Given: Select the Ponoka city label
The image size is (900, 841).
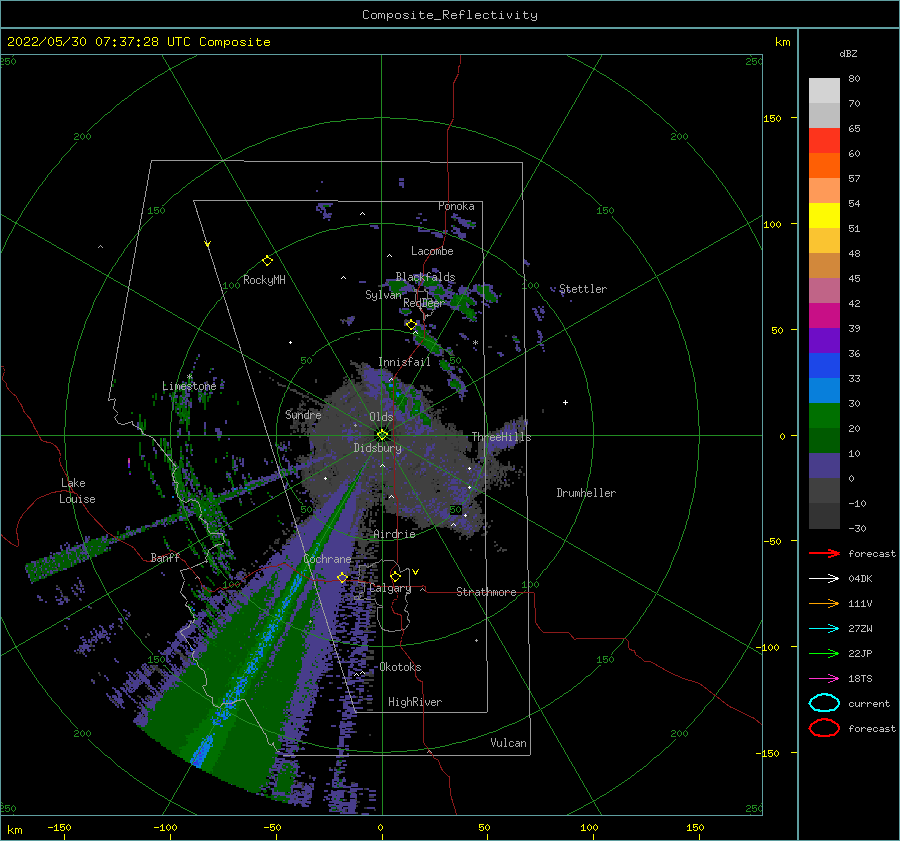Looking at the screenshot, I should pyautogui.click(x=456, y=206).
